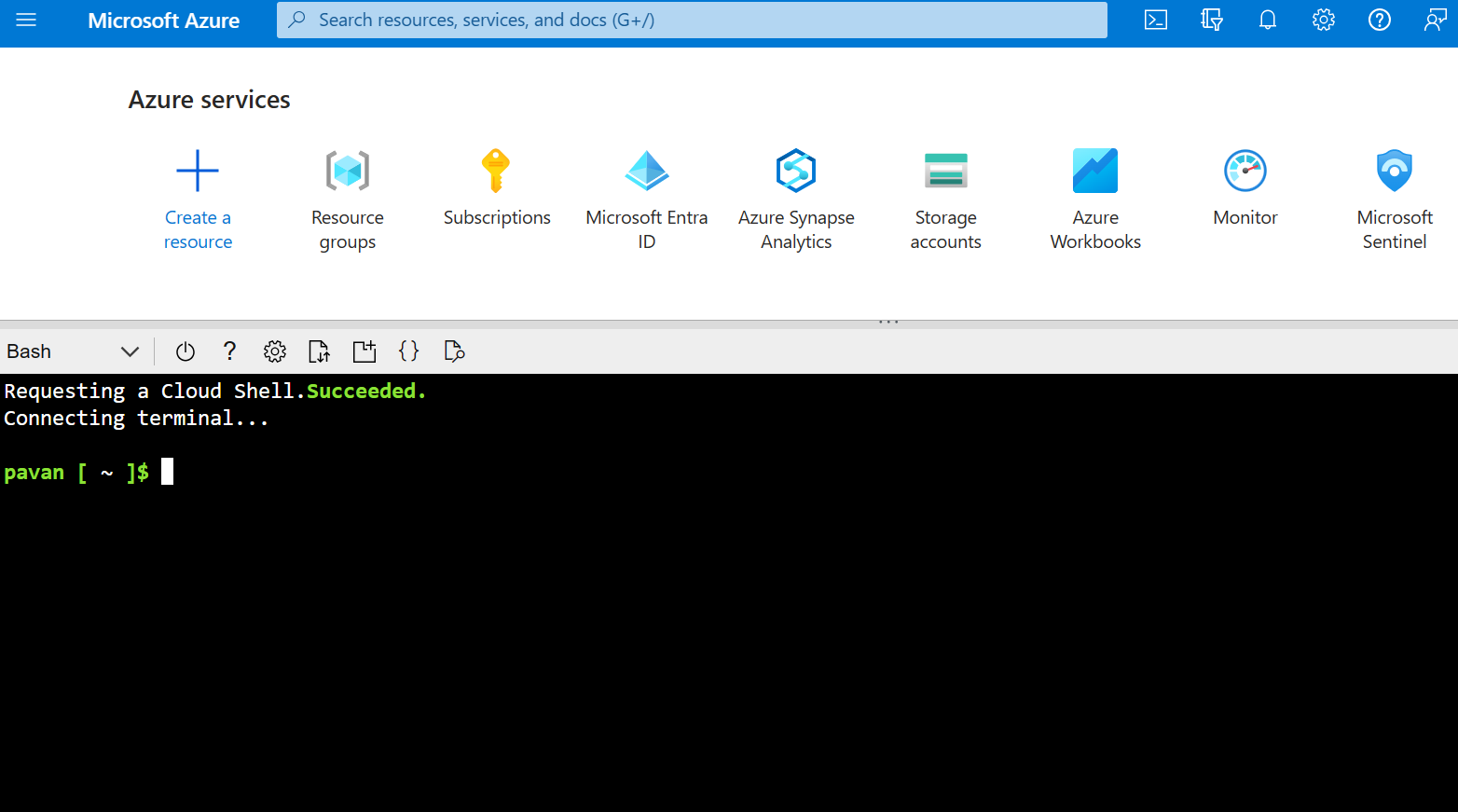Open the notifications bell
This screenshot has height=812, width=1458.
pos(1268,20)
